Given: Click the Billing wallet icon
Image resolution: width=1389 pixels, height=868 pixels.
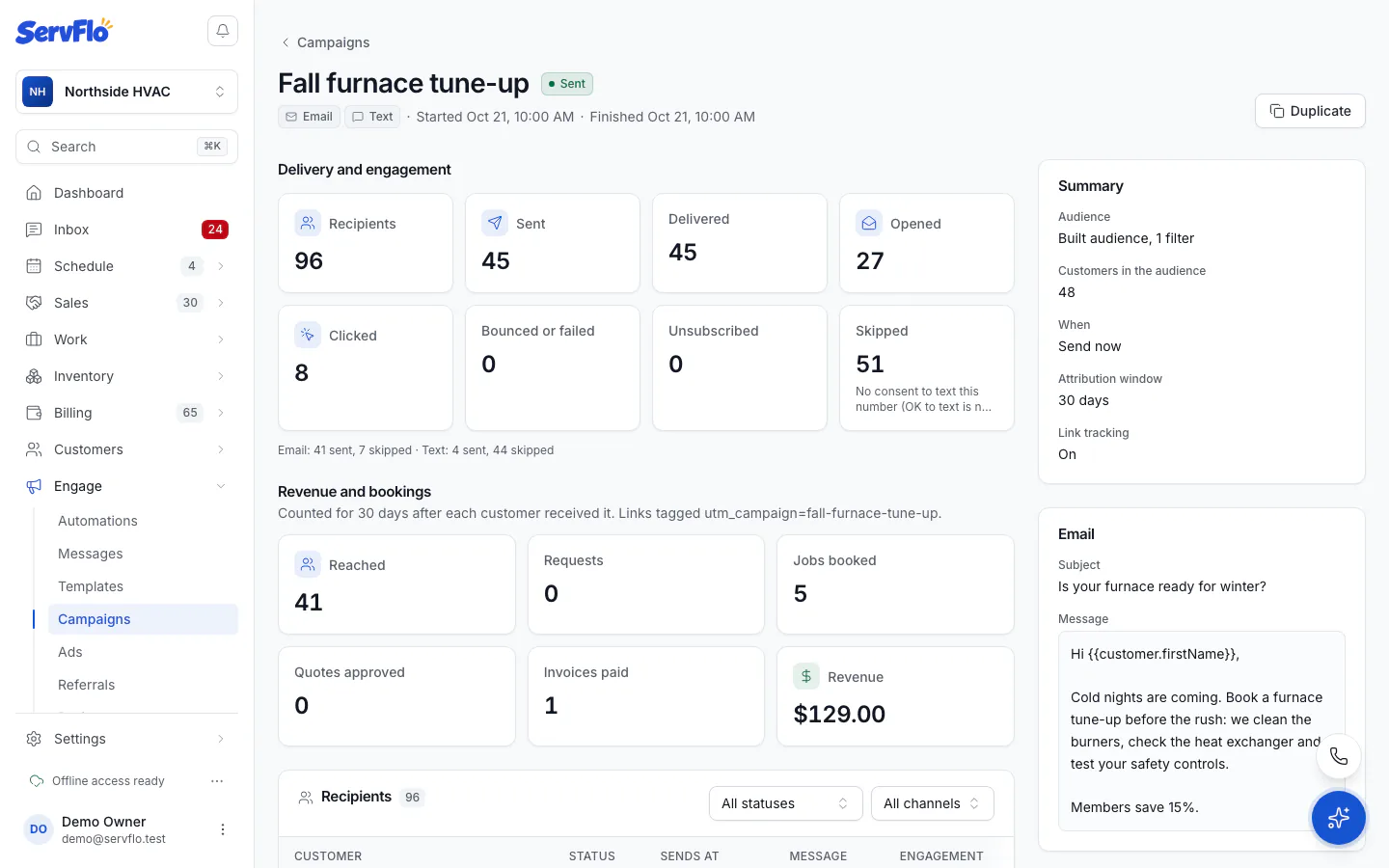Looking at the screenshot, I should 34,413.
